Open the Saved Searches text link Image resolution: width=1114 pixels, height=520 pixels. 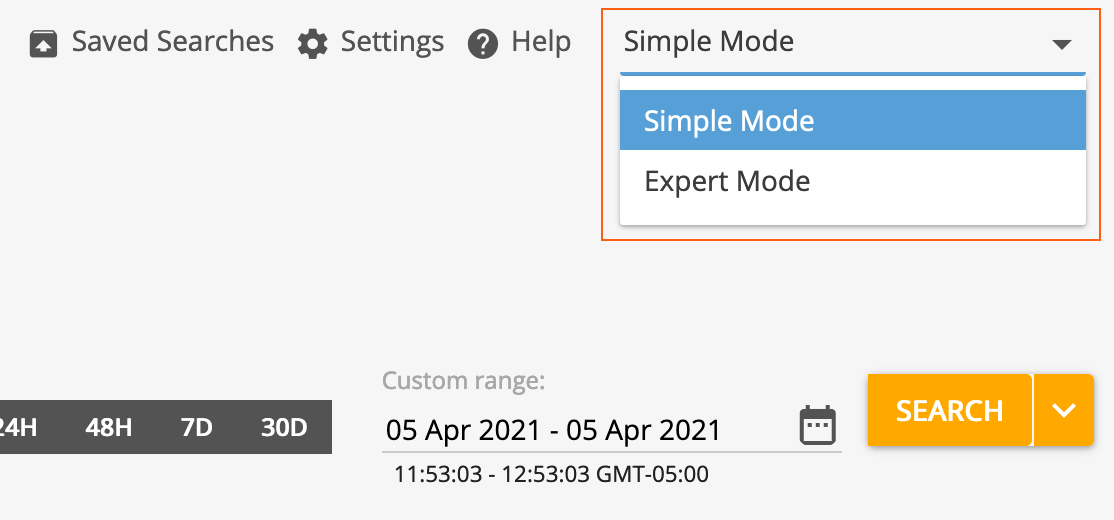[x=172, y=42]
